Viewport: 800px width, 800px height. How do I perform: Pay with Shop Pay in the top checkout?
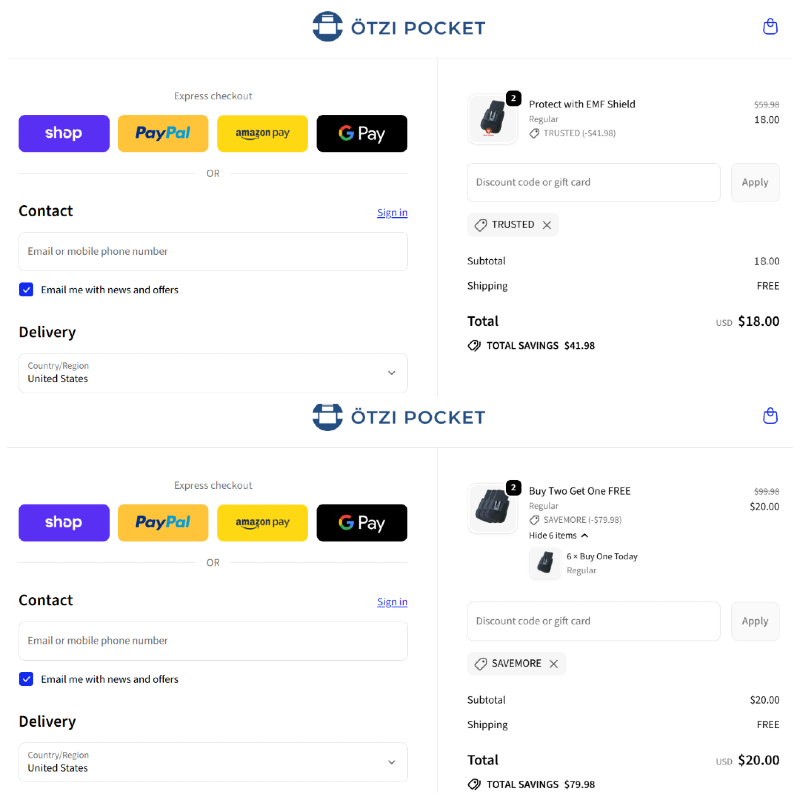tap(64, 133)
